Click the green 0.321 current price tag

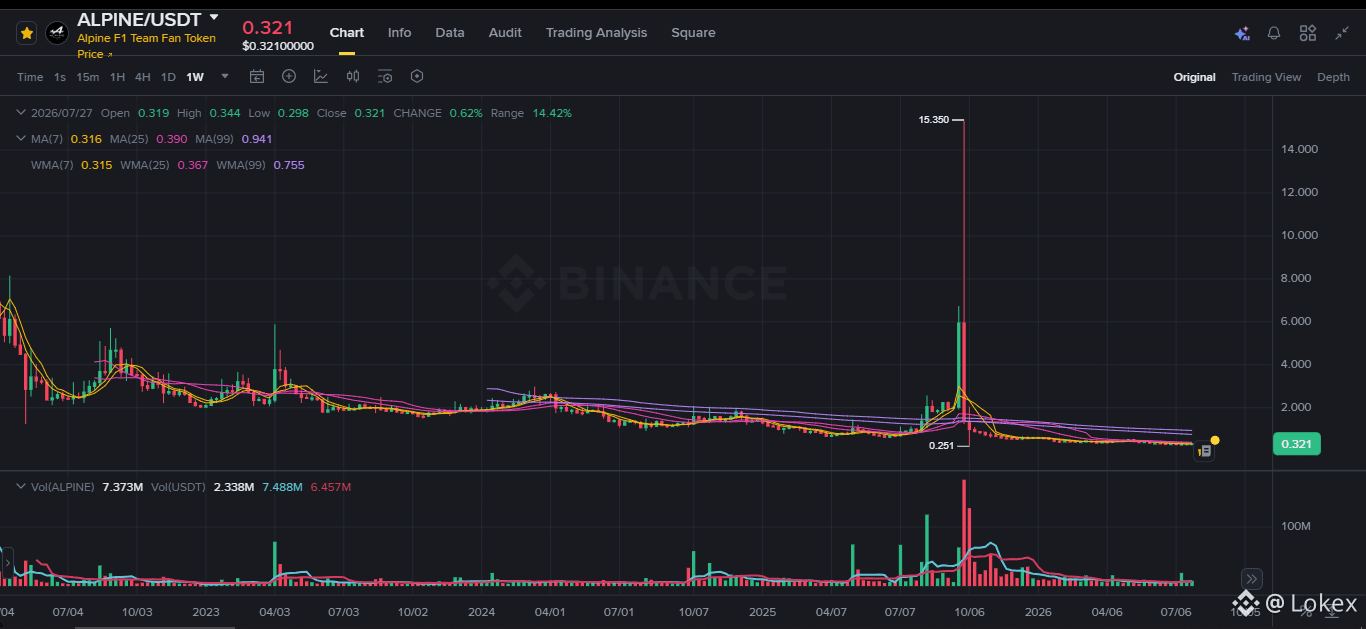(1297, 444)
